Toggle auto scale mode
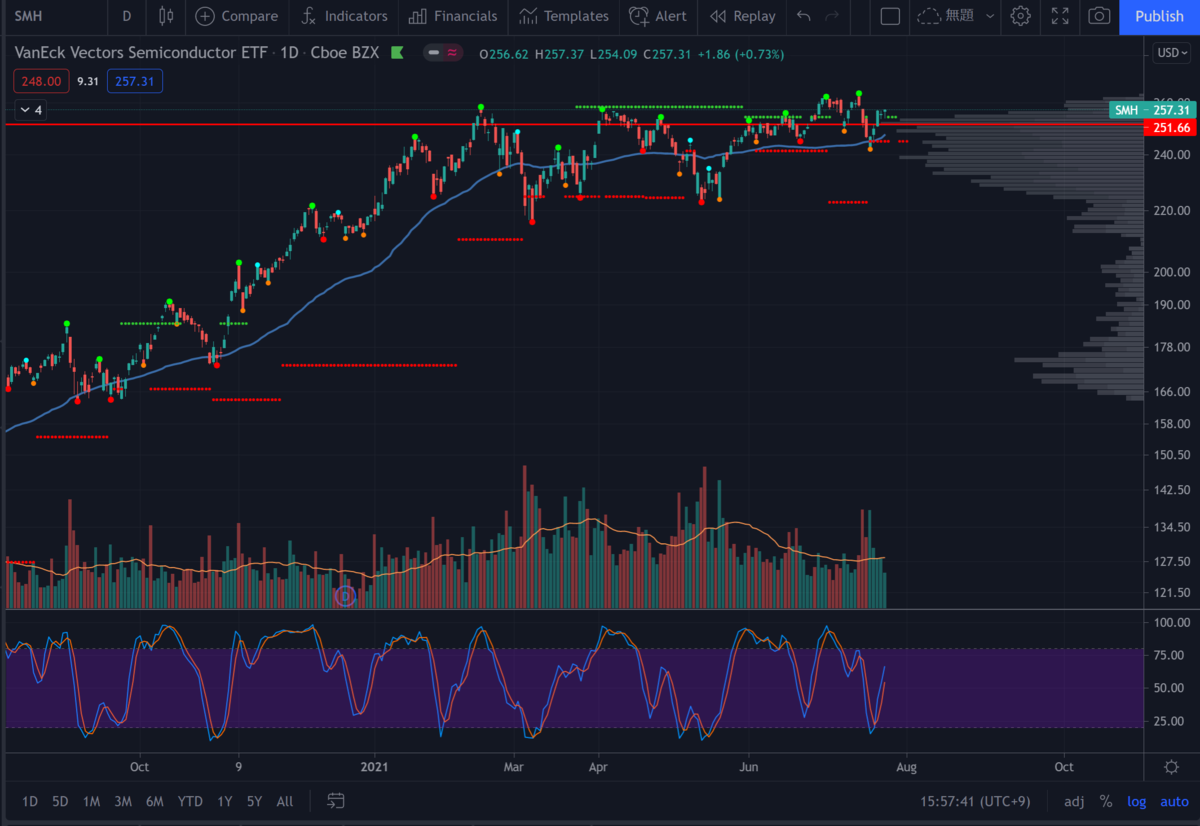Viewport: 1200px width, 826px height. pyautogui.click(x=1174, y=801)
